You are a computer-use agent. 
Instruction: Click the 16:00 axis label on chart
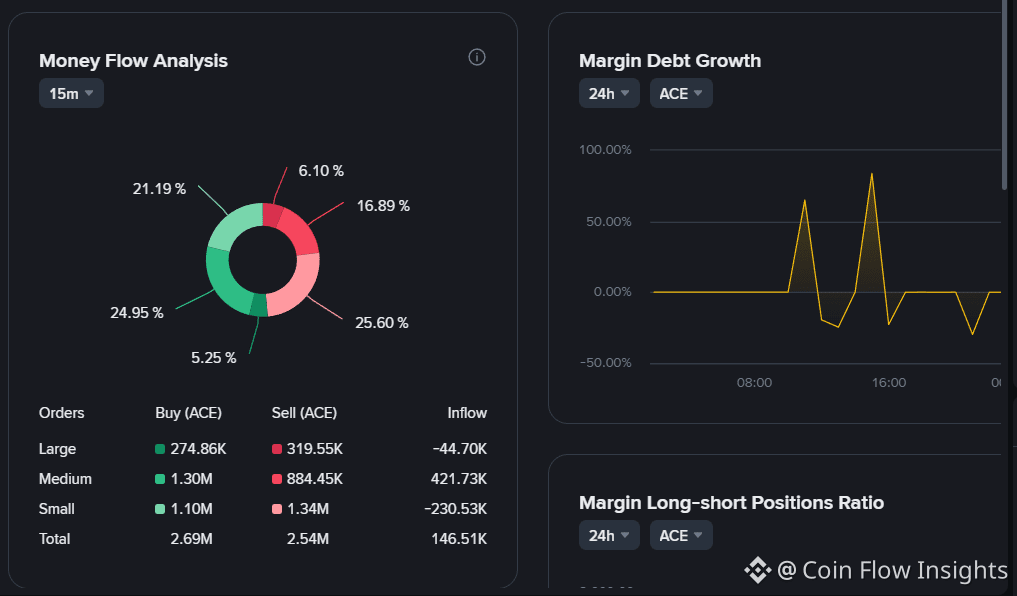tap(889, 383)
